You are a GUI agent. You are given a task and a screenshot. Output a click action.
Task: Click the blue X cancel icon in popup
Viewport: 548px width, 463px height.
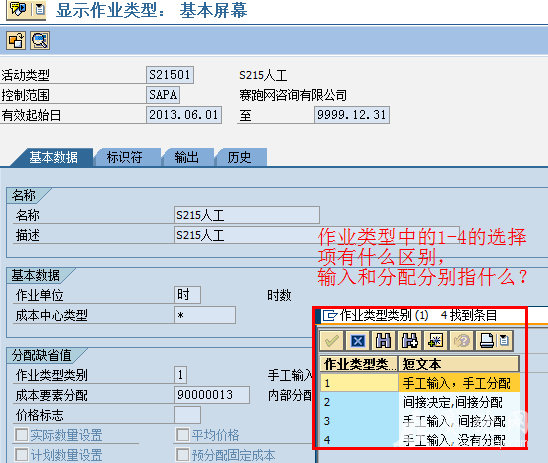click(358, 340)
